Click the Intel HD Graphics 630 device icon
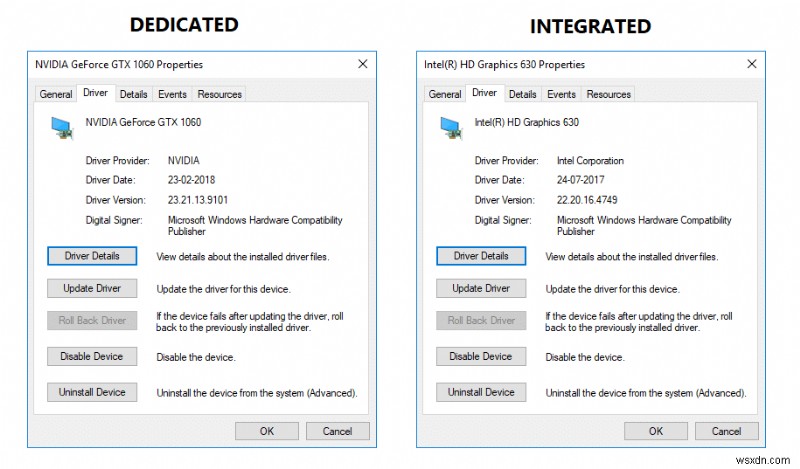 452,128
